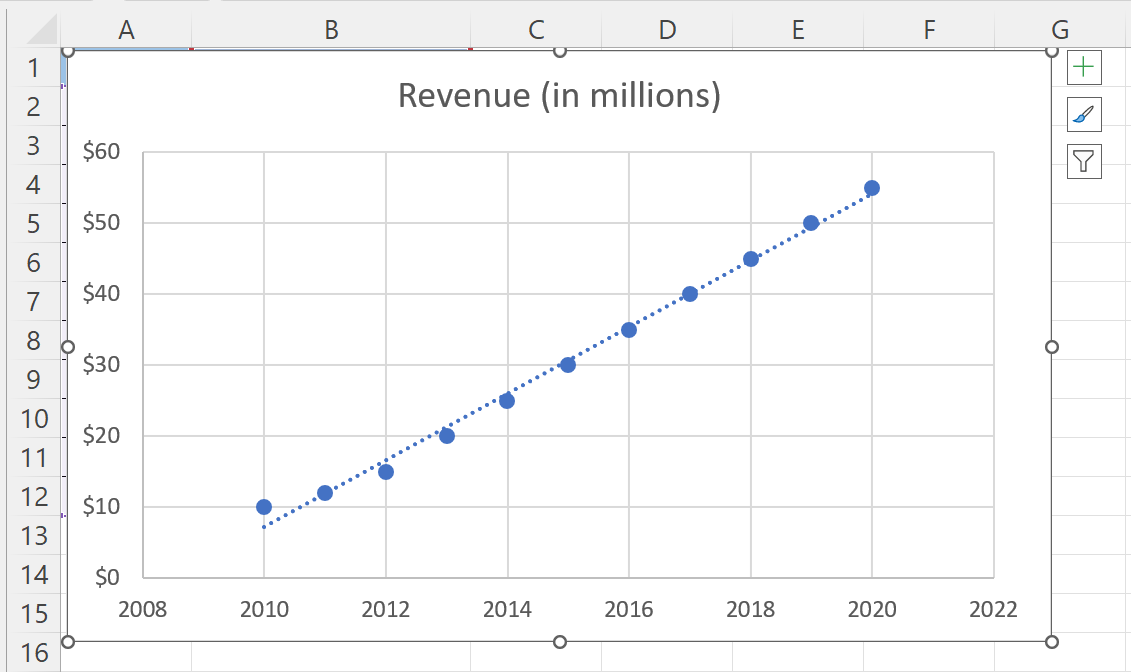
Task: Select the chart title Revenue (in millions)
Action: pyautogui.click(x=560, y=96)
